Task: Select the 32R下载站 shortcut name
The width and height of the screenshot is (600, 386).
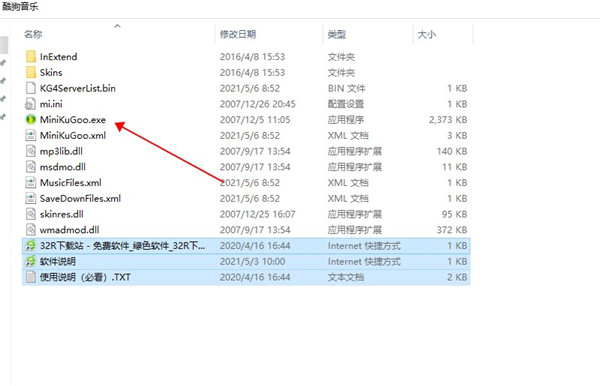Action: [x=122, y=246]
